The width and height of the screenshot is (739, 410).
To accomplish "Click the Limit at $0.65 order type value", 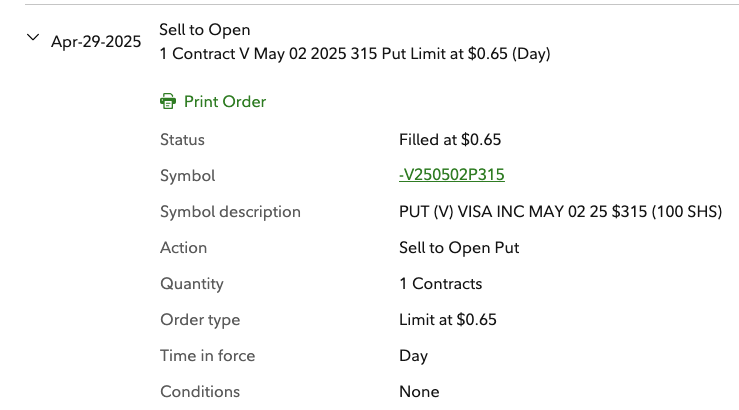I will [x=448, y=320].
